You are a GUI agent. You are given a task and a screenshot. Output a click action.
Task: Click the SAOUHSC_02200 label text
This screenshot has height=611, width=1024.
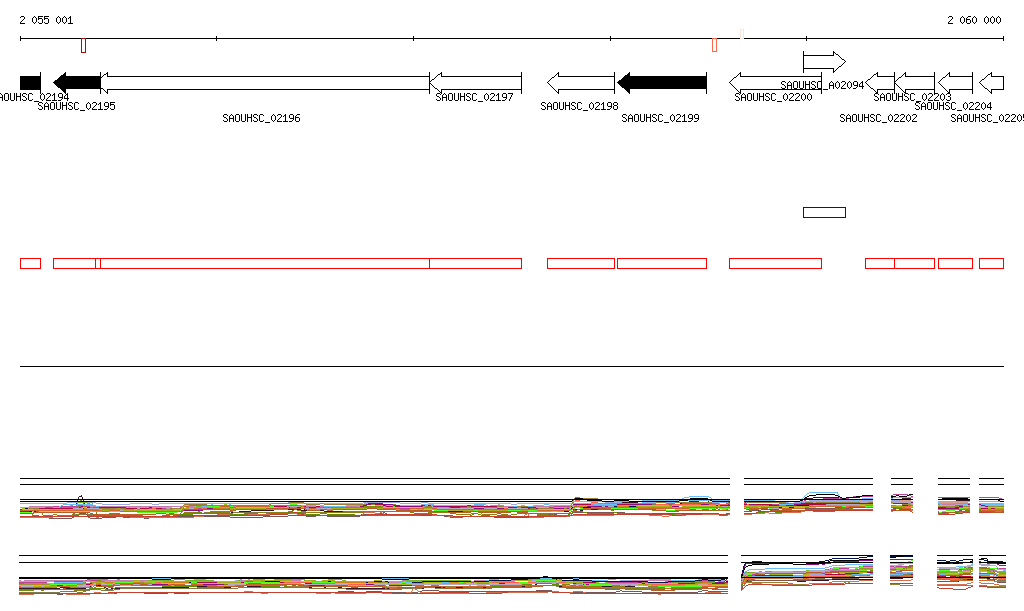pyautogui.click(x=773, y=97)
